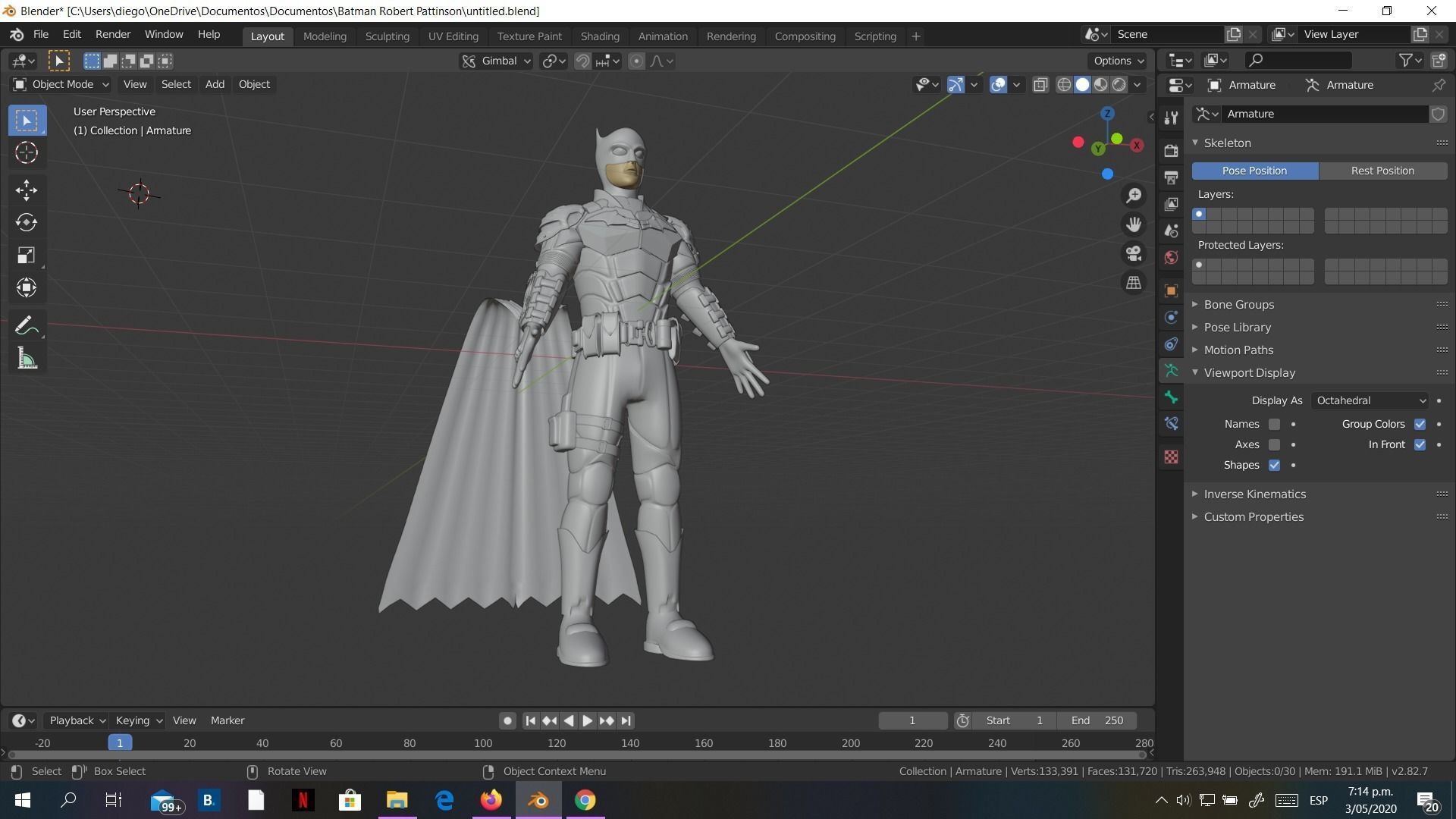Open timeline Keying popover

click(138, 720)
